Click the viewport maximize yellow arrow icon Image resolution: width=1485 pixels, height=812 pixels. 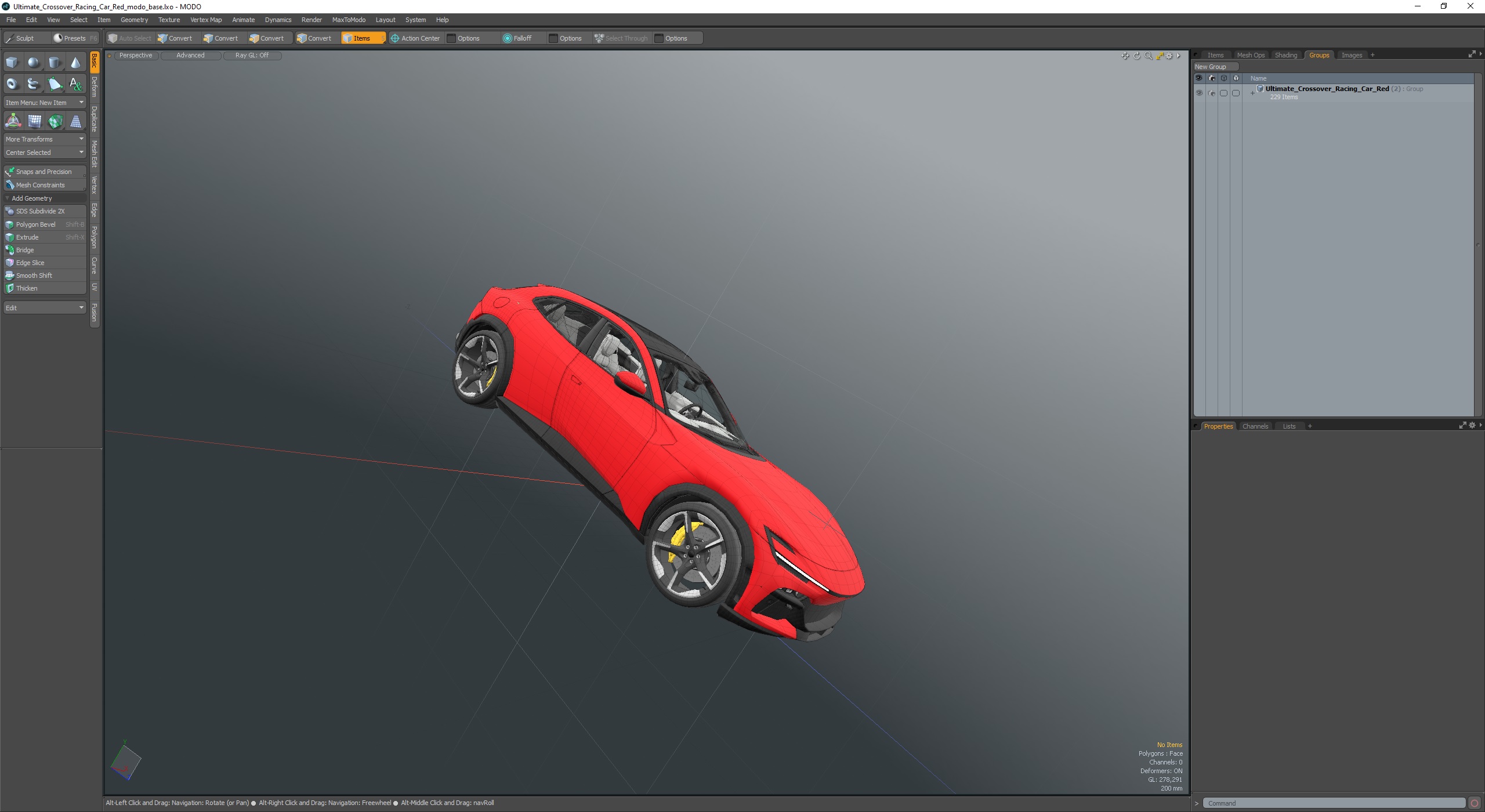1160,56
